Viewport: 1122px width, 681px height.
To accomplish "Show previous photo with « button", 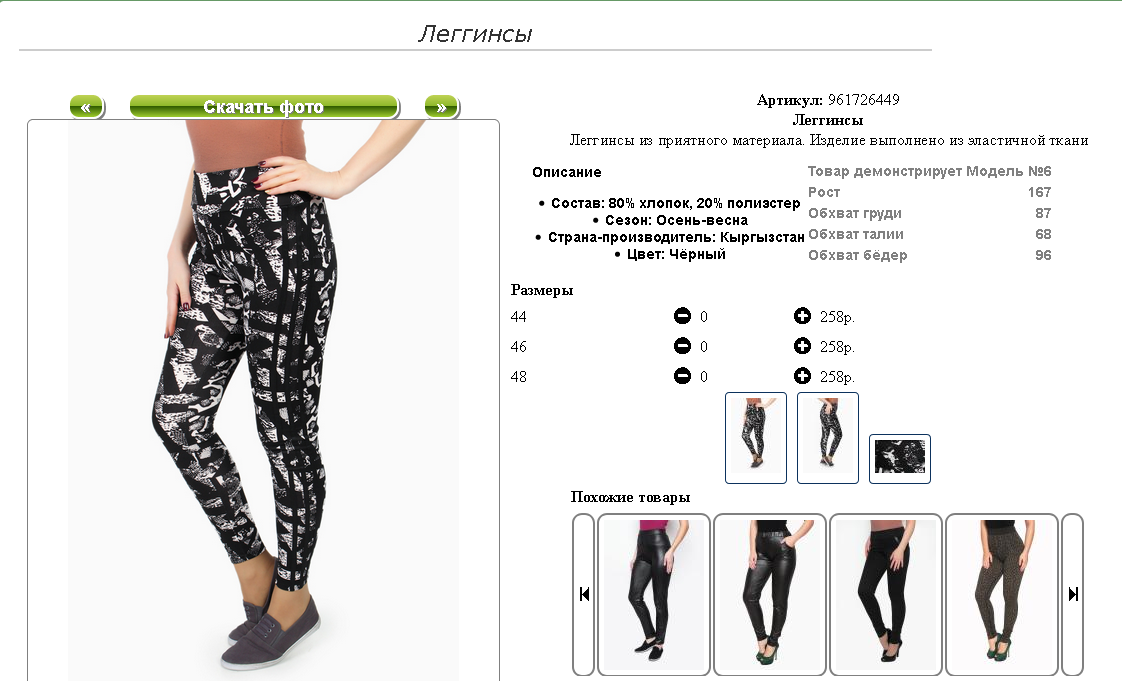I will tap(87, 107).
